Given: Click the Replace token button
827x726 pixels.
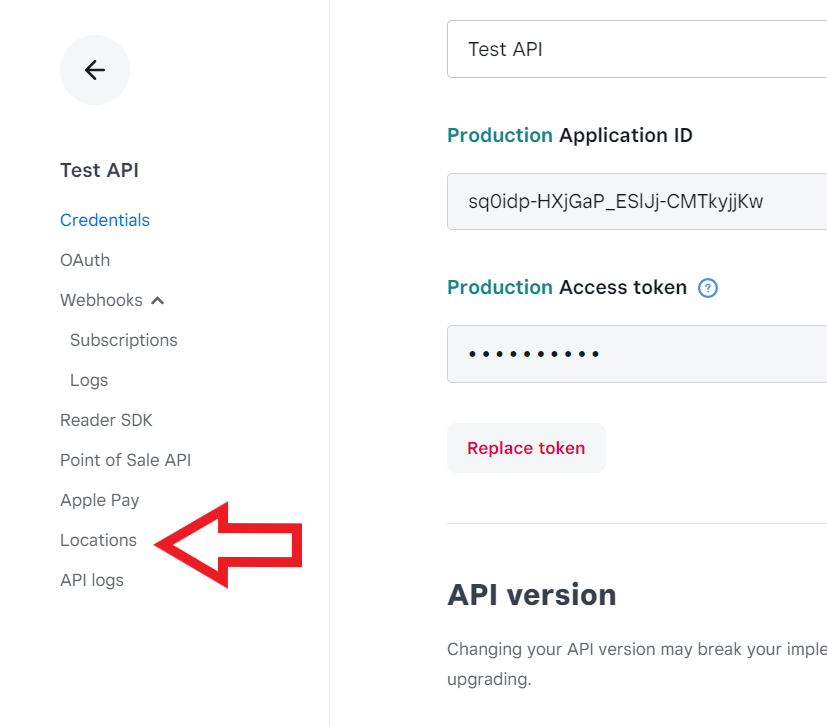Looking at the screenshot, I should point(526,448).
